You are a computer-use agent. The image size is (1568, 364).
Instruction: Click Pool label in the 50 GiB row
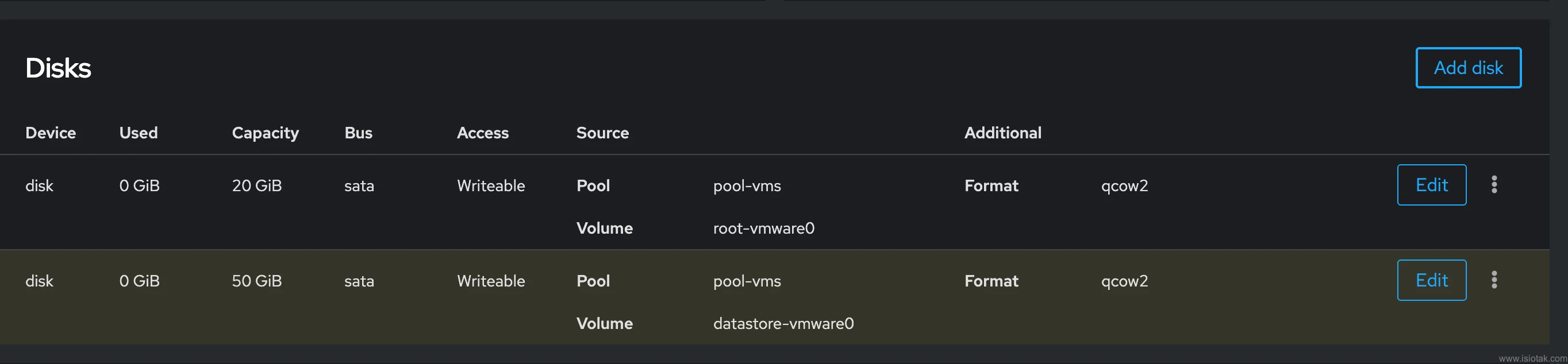click(x=593, y=281)
